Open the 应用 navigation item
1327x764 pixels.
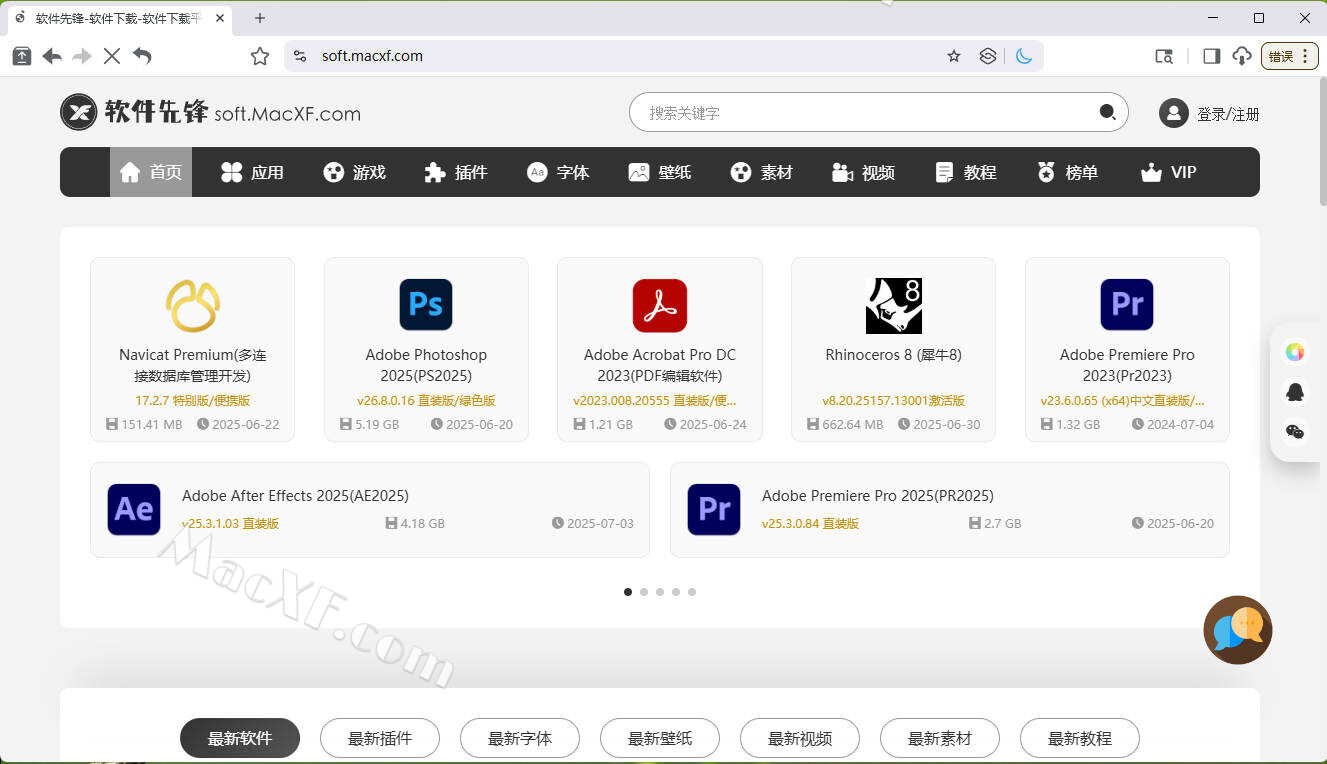point(252,172)
